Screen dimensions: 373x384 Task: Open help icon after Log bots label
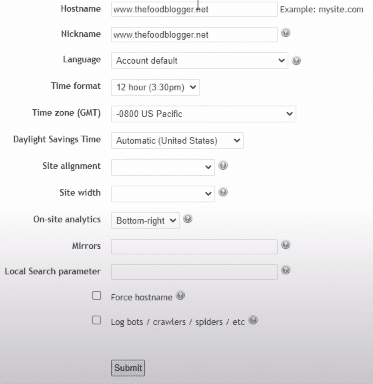pos(253,320)
